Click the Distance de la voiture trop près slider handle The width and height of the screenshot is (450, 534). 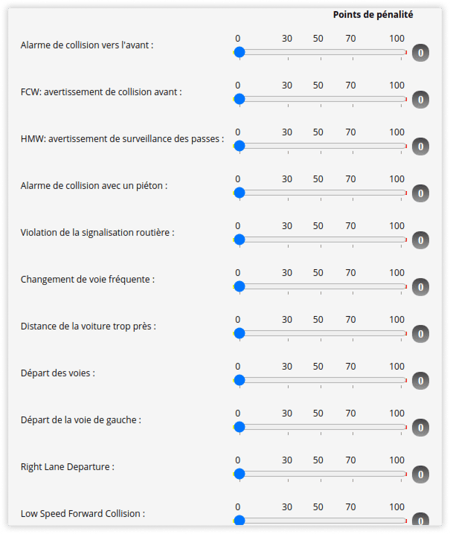click(x=239, y=333)
